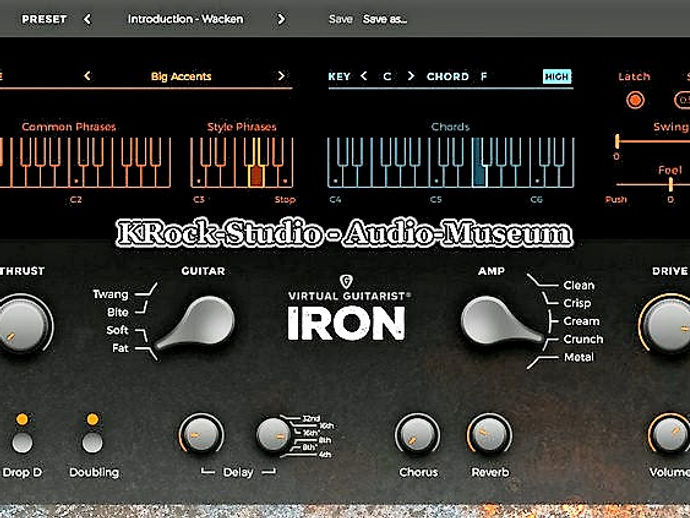Viewport: 690px width, 518px height.
Task: Select Metal amp setting
Action: [579, 357]
